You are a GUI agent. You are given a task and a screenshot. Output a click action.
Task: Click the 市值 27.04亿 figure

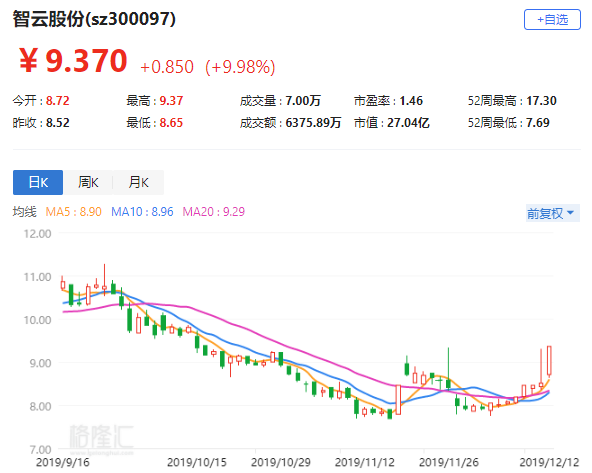click(408, 123)
